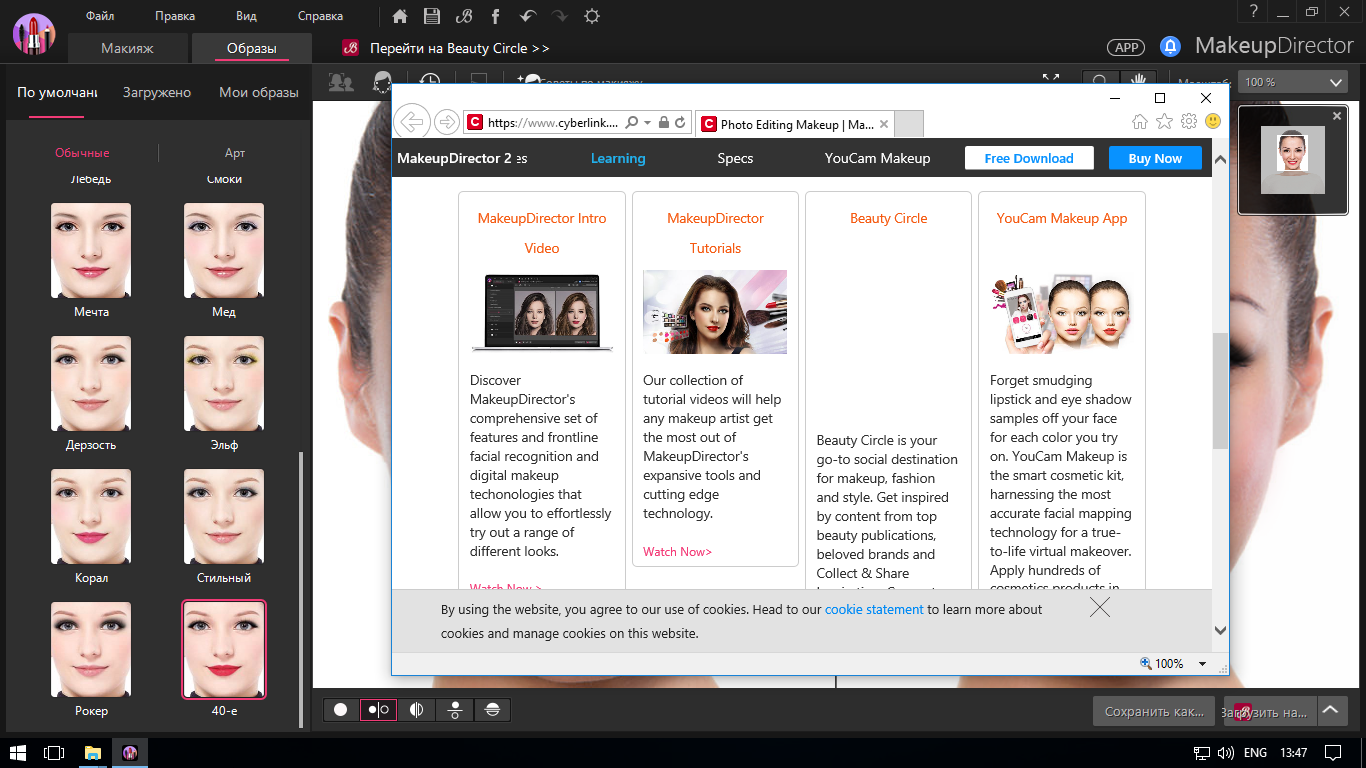The image size is (1366, 768).
Task: Apply the Корал look thumbnail
Action: coord(91,519)
